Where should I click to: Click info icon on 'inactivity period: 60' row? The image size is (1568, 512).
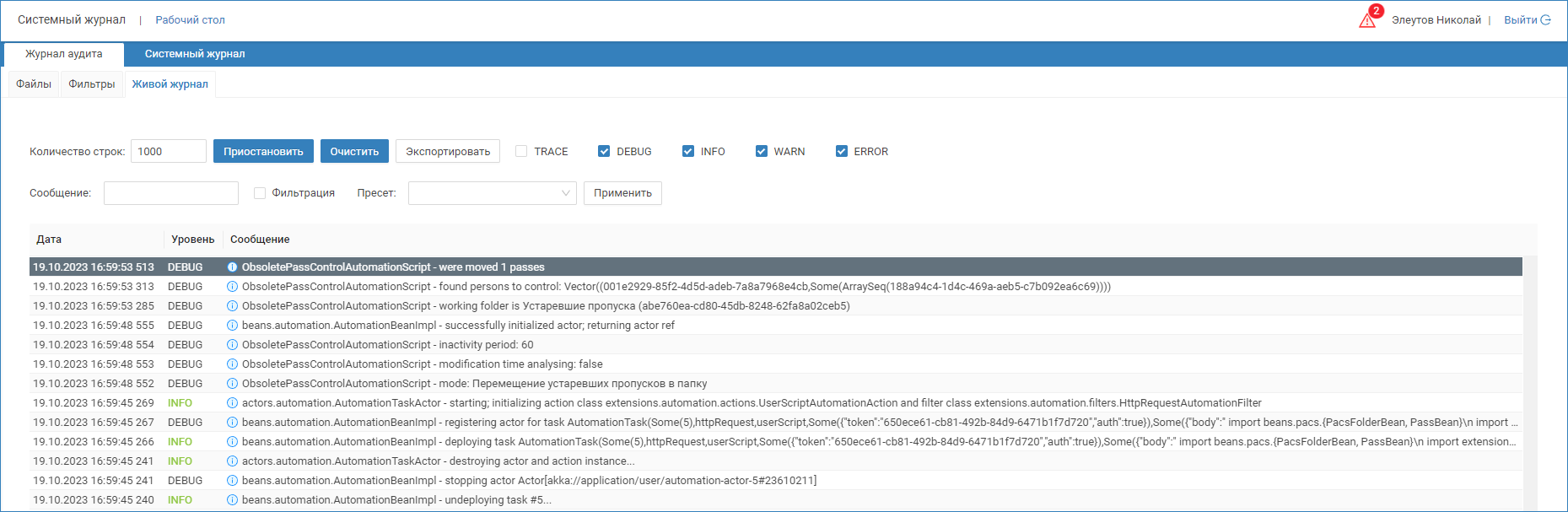[232, 345]
